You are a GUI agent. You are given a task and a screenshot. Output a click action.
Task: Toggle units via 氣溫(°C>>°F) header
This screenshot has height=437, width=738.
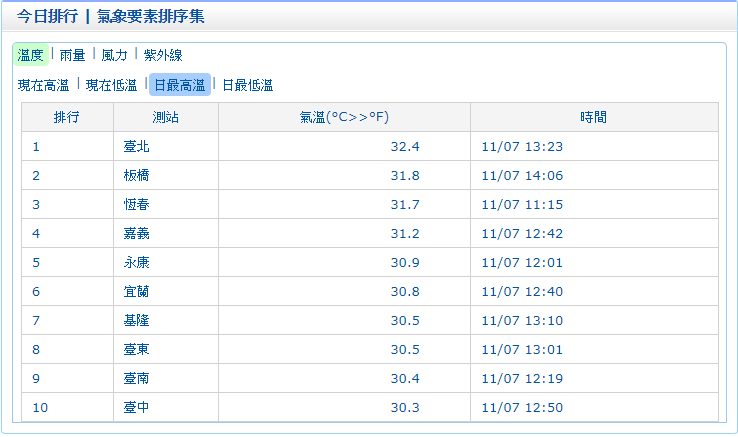[344, 117]
